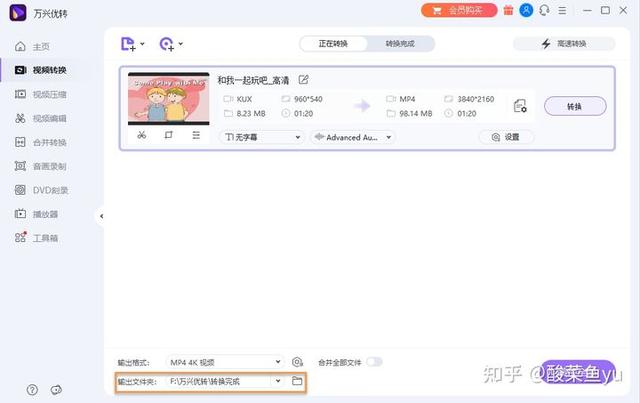
Task: Collapse the sidebar with arrow handle
Action: click(101, 216)
